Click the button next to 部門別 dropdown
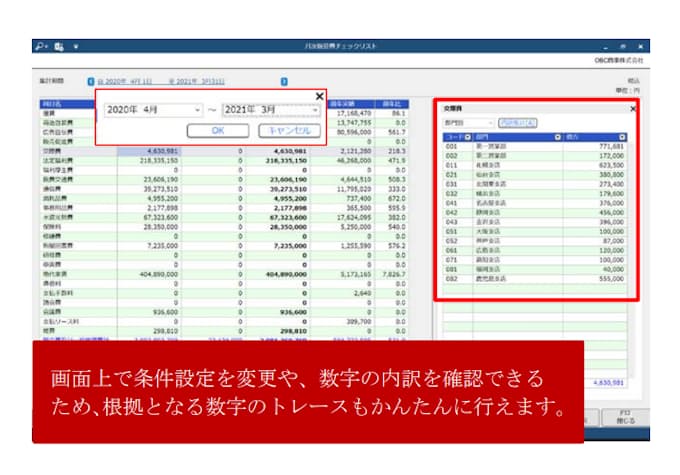Screen dimensions: 680x475 pyautogui.click(x=517, y=122)
